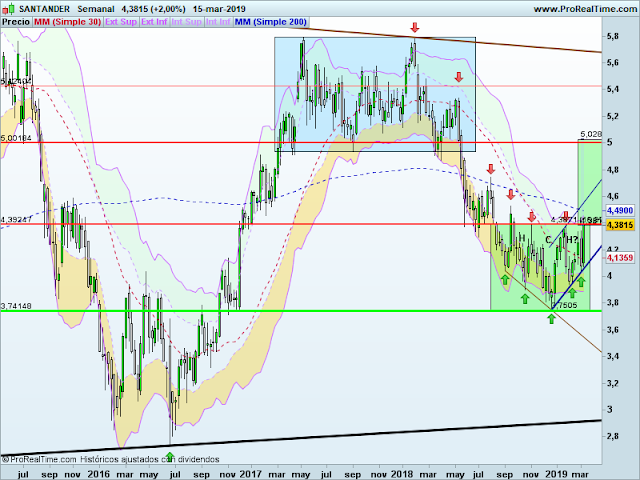The height and width of the screenshot is (480, 640).
Task: Click the Históricos ajustados con dividendos note
Action: pyautogui.click(x=149, y=460)
